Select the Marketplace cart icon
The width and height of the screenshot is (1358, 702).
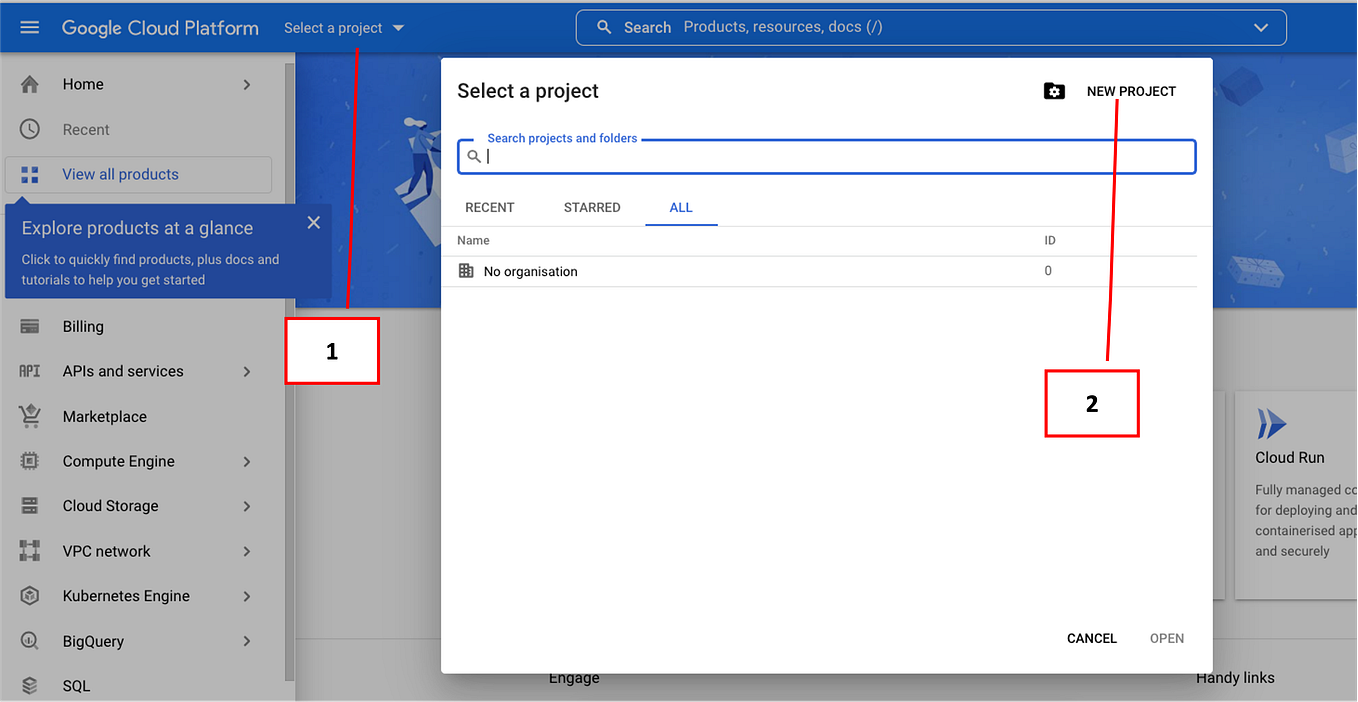point(30,416)
